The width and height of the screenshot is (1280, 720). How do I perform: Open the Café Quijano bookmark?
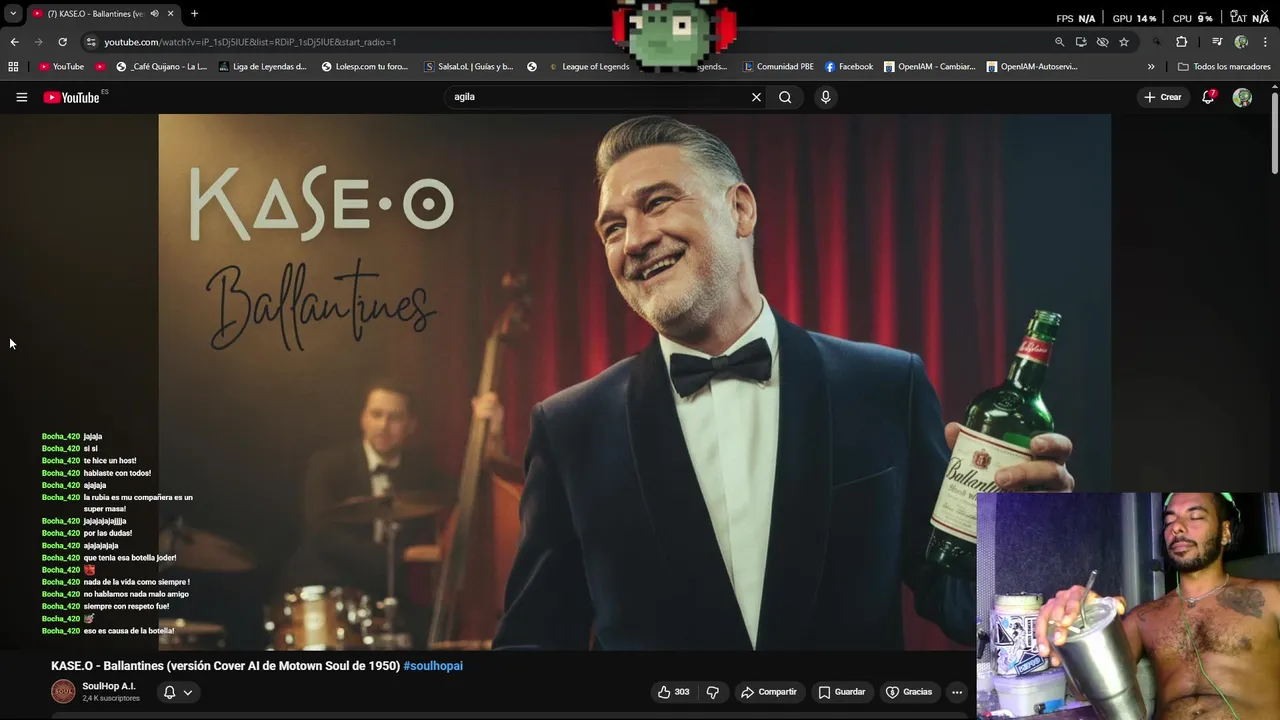pos(162,67)
